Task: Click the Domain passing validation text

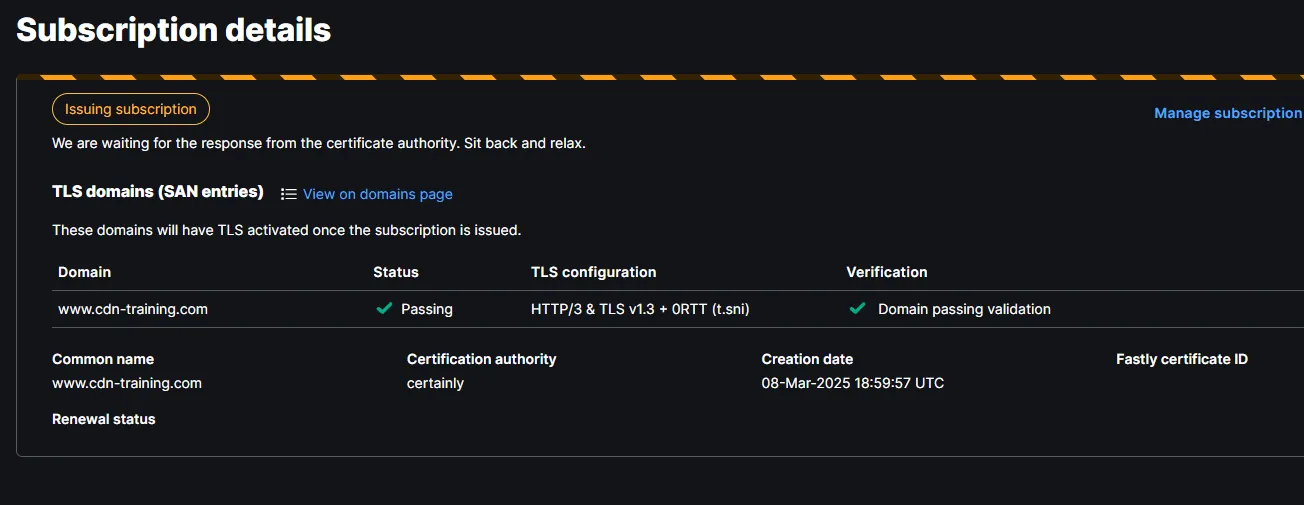Action: click(964, 309)
